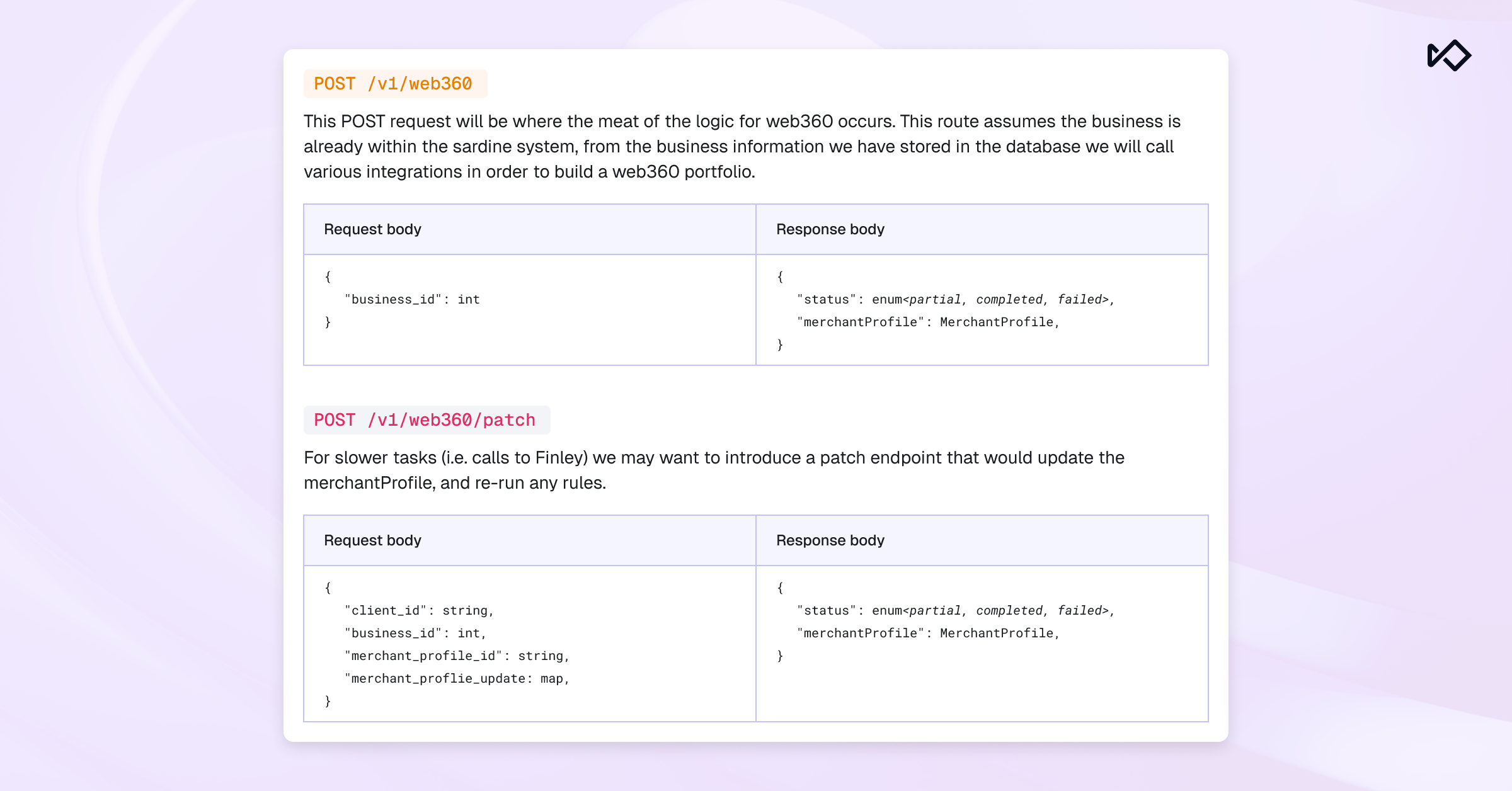This screenshot has width=1512, height=791.
Task: Click the orange POST /v1/web360 badge
Action: [394, 84]
